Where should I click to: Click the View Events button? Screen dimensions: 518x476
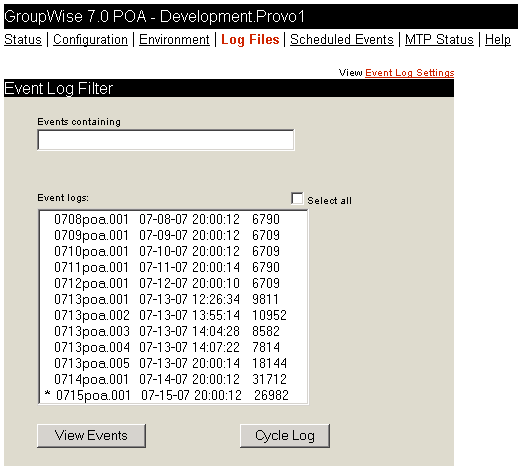(91, 436)
